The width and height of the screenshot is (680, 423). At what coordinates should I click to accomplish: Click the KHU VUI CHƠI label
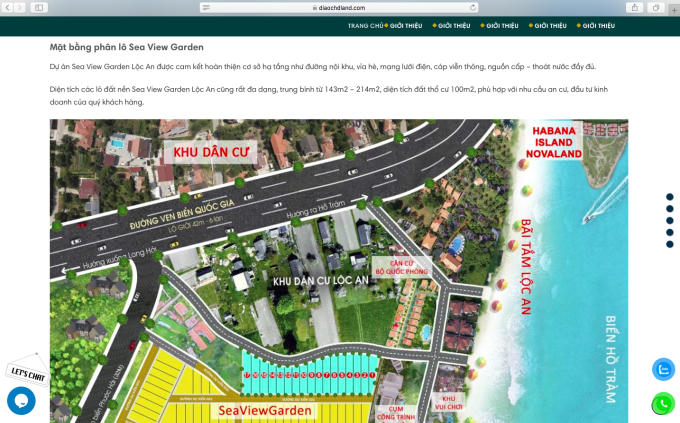click(449, 403)
